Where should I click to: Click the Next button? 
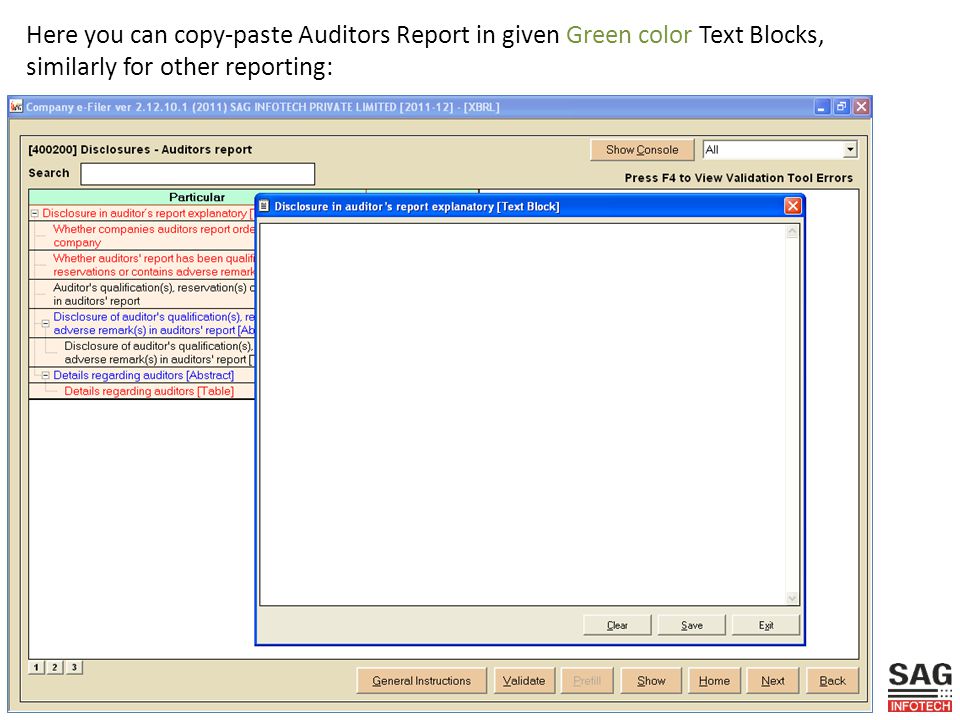click(773, 681)
